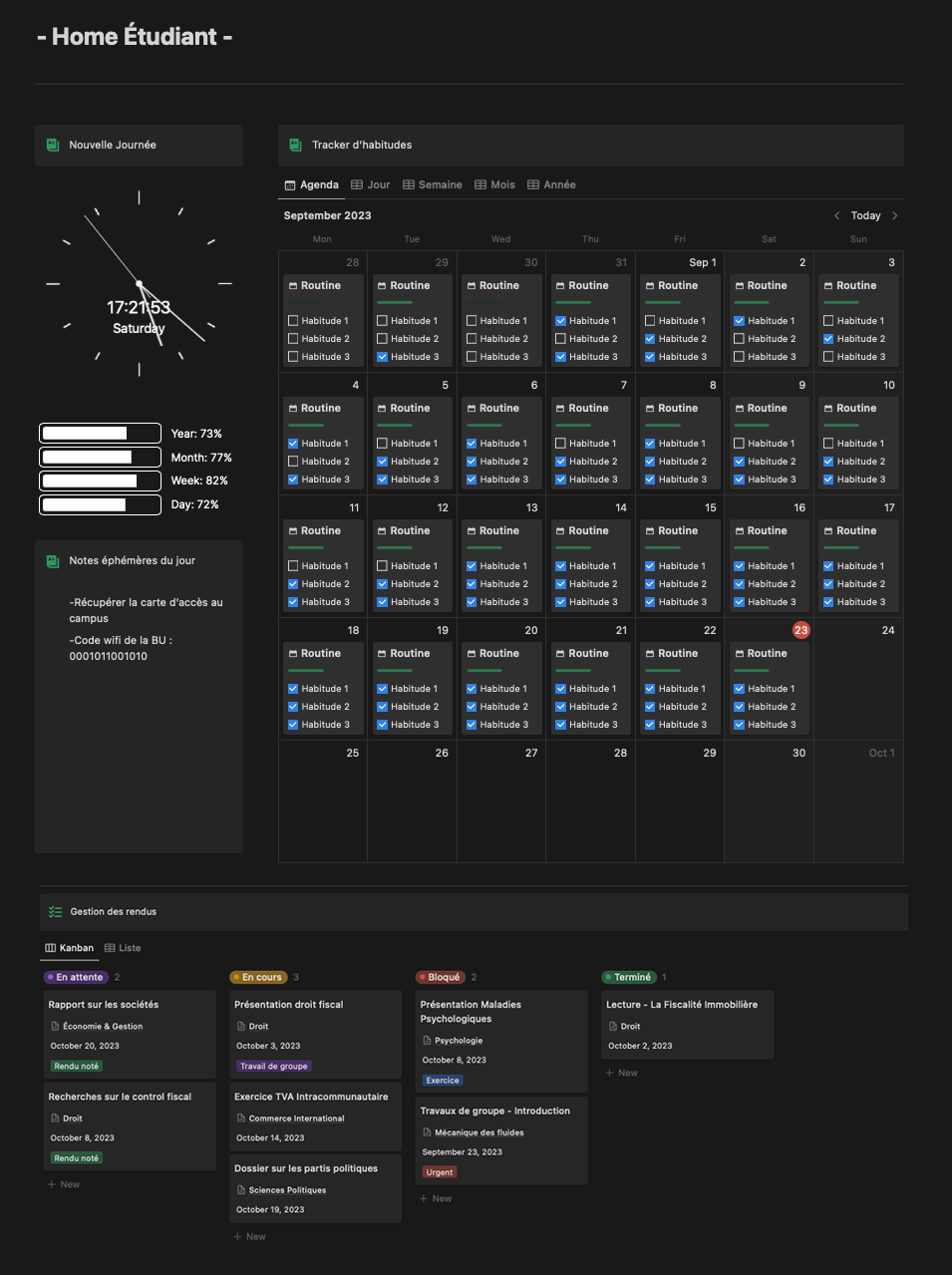This screenshot has height=1275, width=952.
Task: Check Habitude 1 on September 11
Action: pos(293,566)
